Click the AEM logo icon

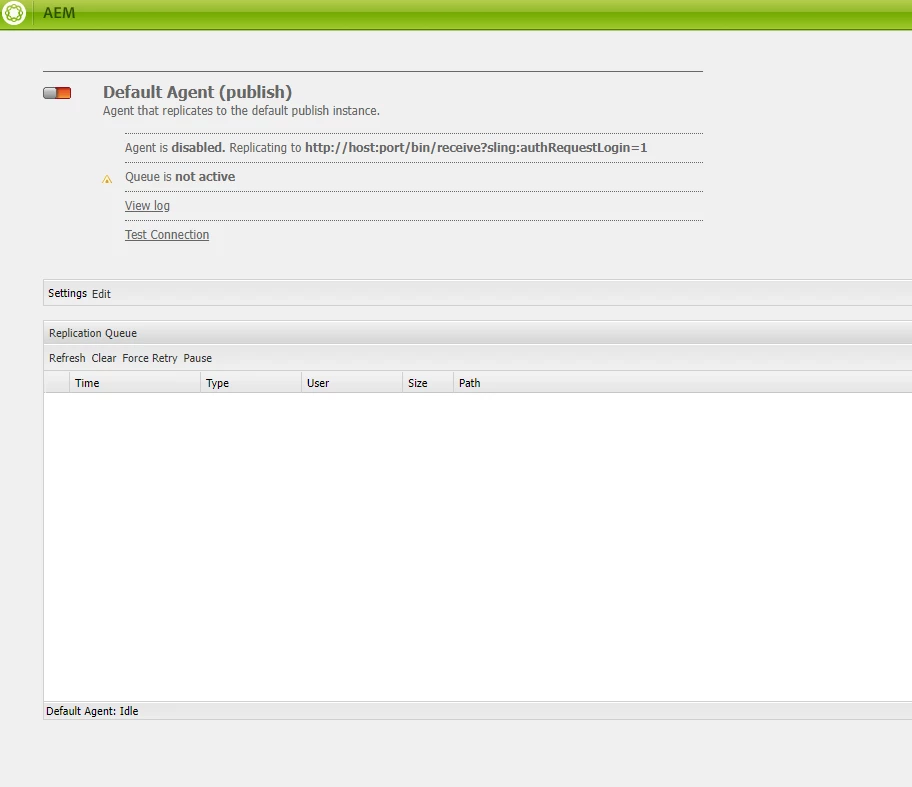click(x=14, y=13)
